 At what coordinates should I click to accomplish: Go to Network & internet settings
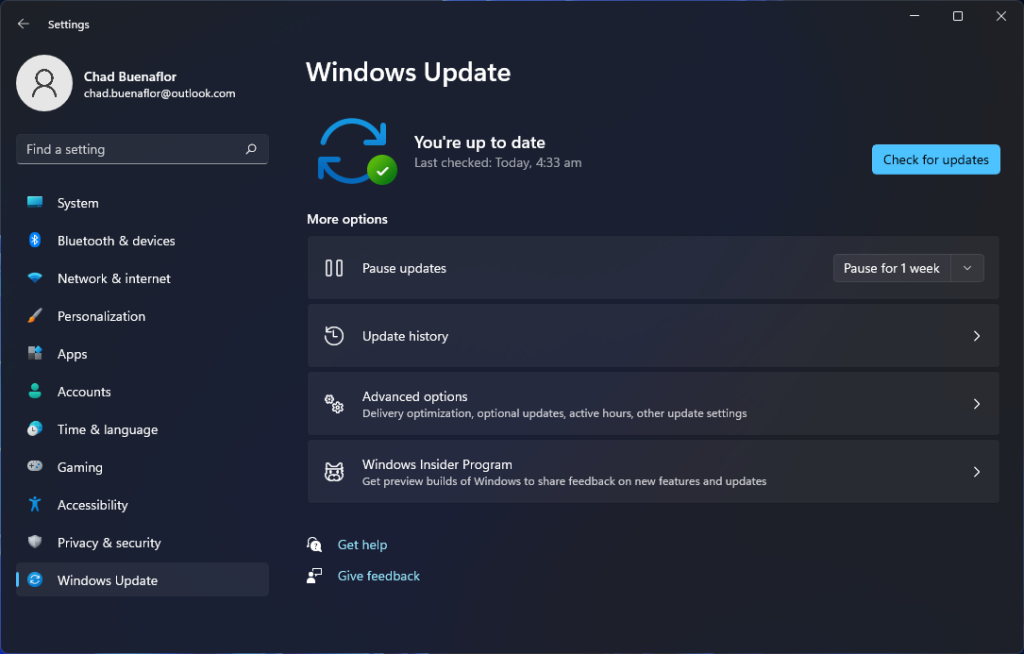pyautogui.click(x=142, y=278)
